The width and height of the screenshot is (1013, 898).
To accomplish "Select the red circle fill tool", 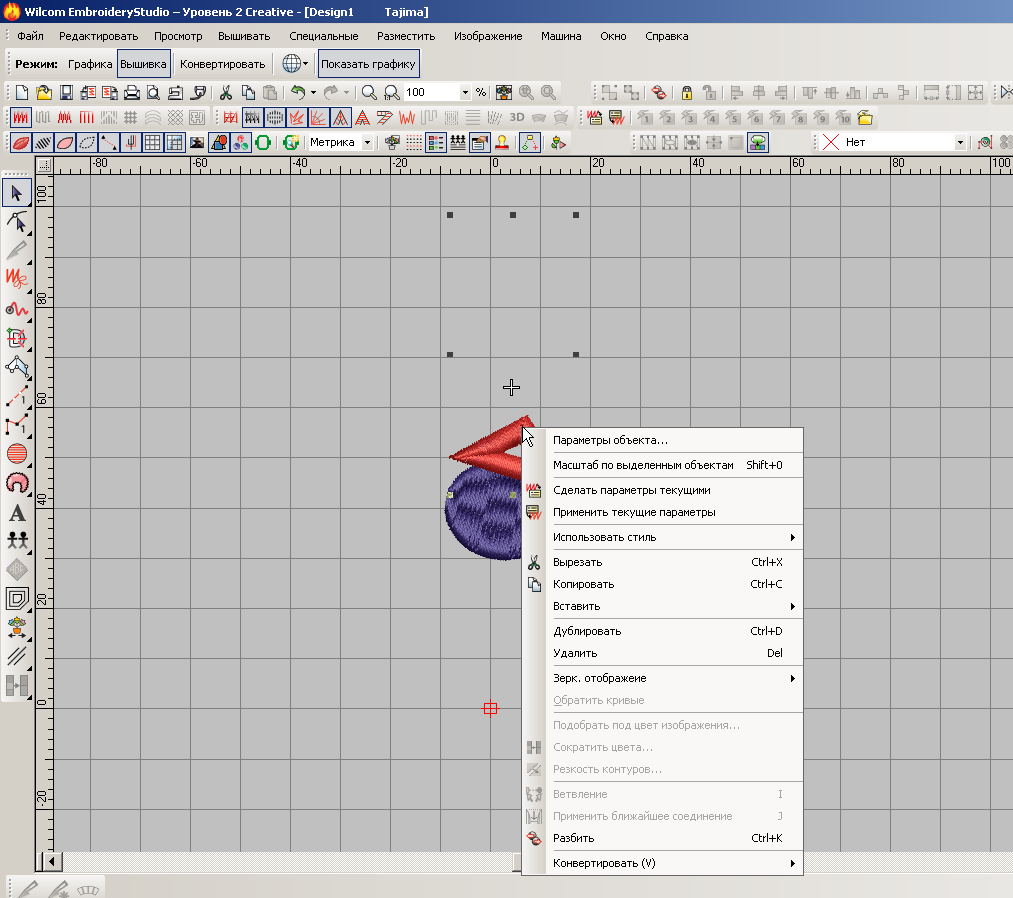I will pyautogui.click(x=17, y=454).
